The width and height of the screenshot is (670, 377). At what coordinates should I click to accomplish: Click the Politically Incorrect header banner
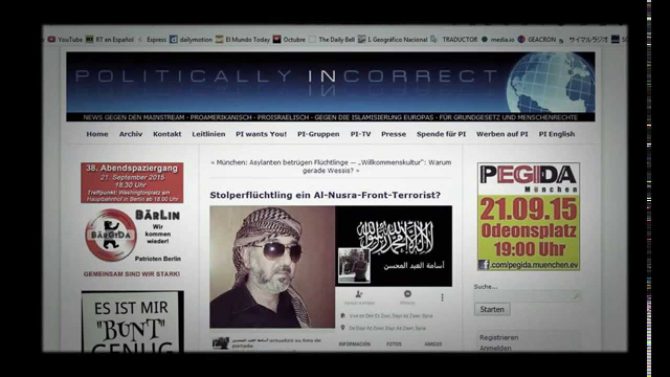coord(330,87)
